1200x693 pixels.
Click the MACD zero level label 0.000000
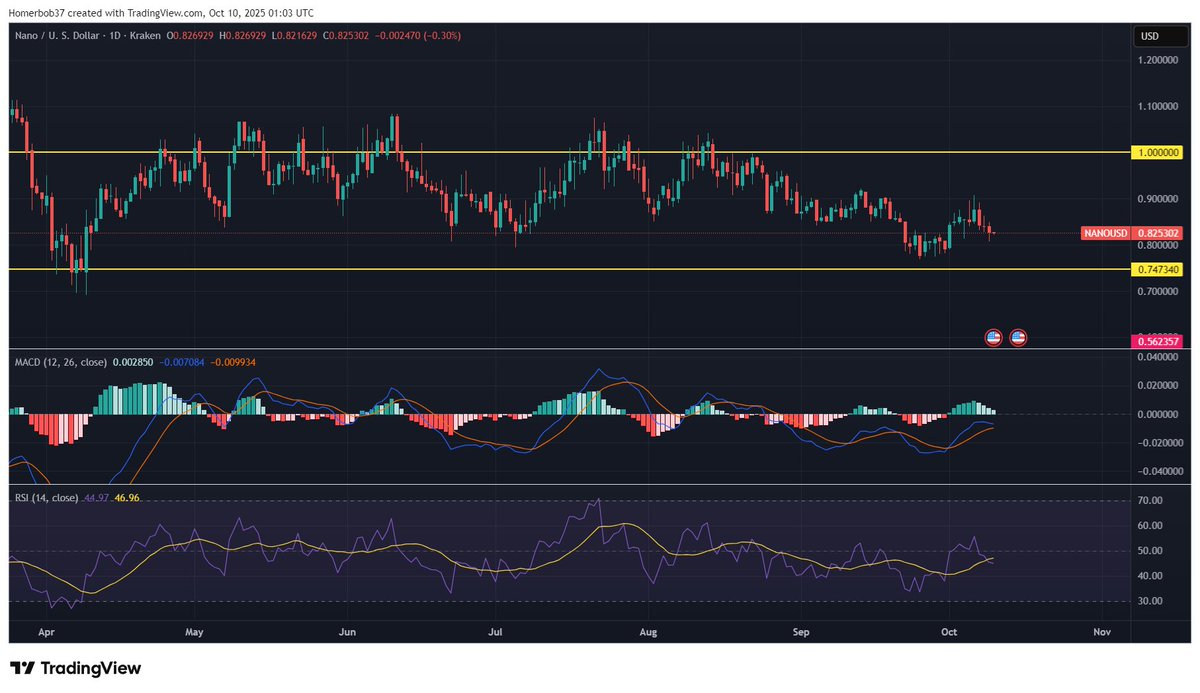(x=1160, y=414)
